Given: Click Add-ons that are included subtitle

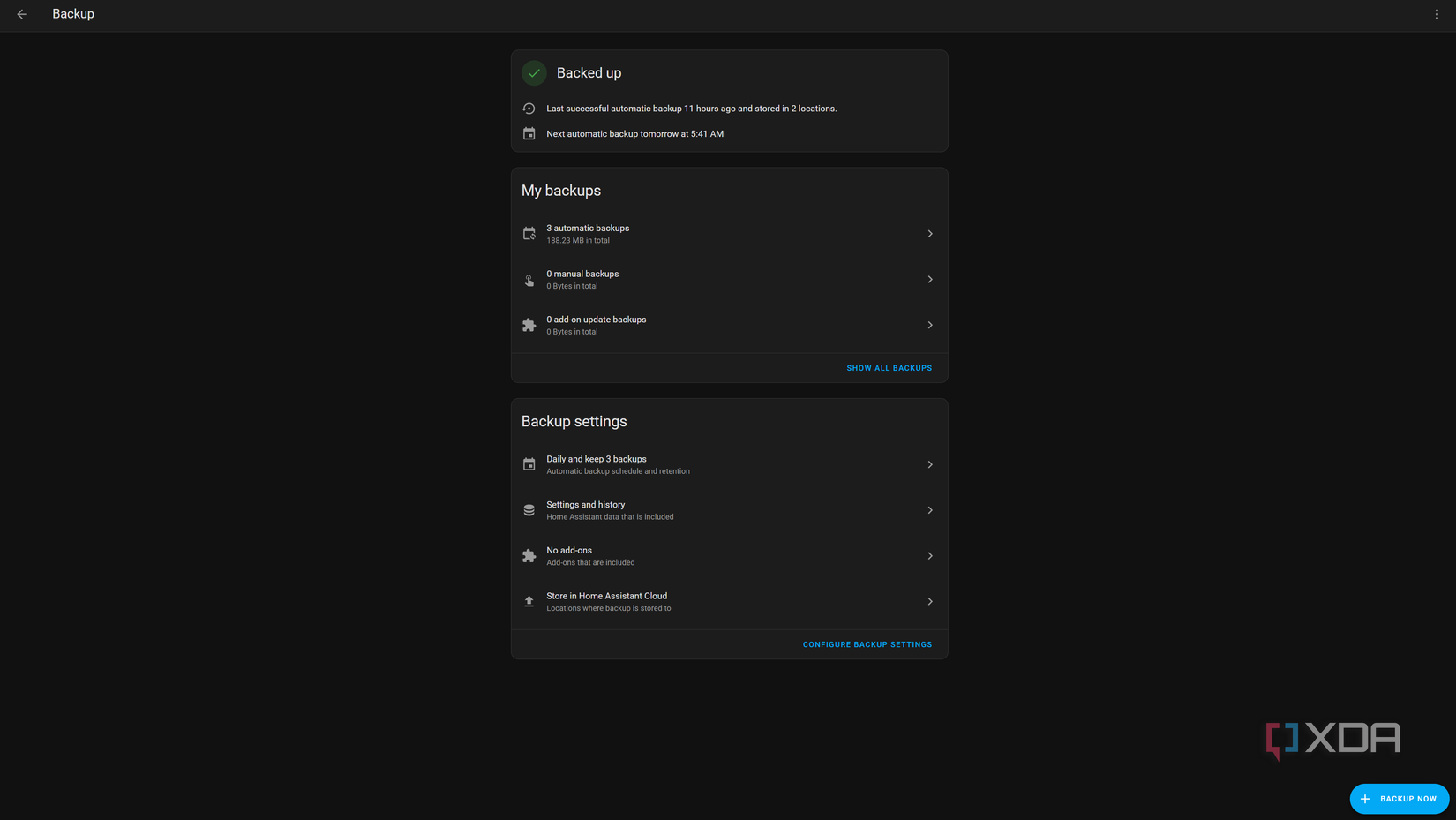Looking at the screenshot, I should coord(590,562).
